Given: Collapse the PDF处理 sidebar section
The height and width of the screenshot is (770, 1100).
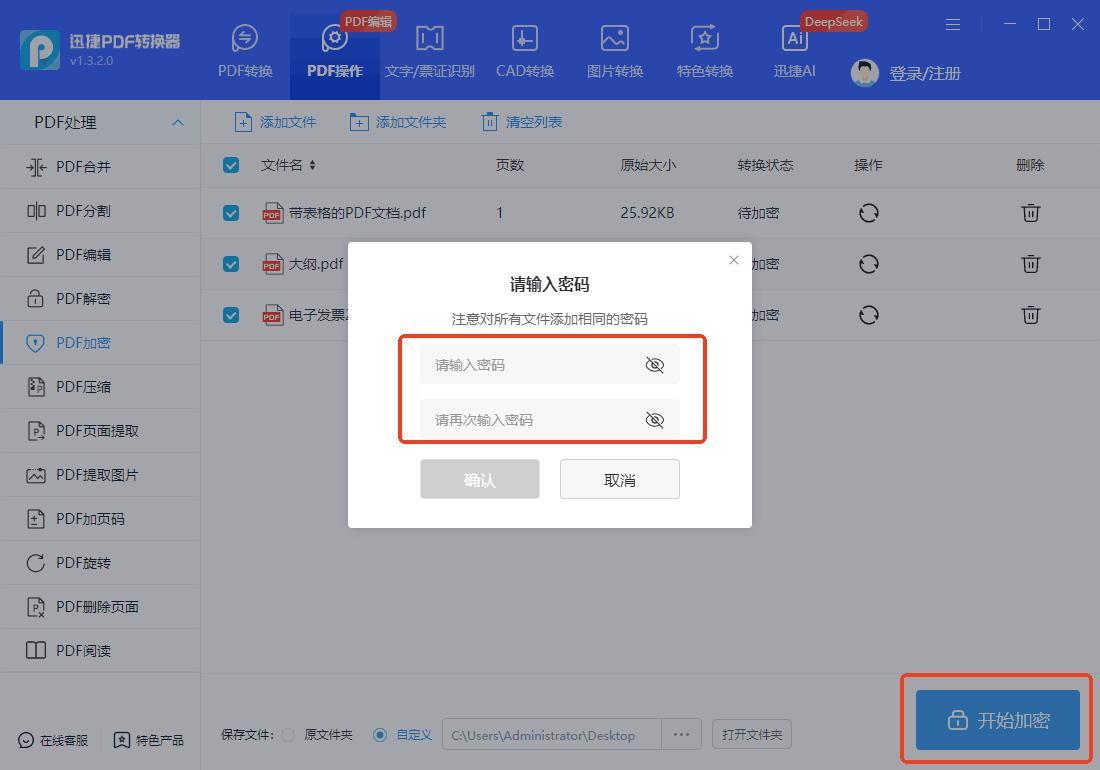Looking at the screenshot, I should (x=177, y=122).
